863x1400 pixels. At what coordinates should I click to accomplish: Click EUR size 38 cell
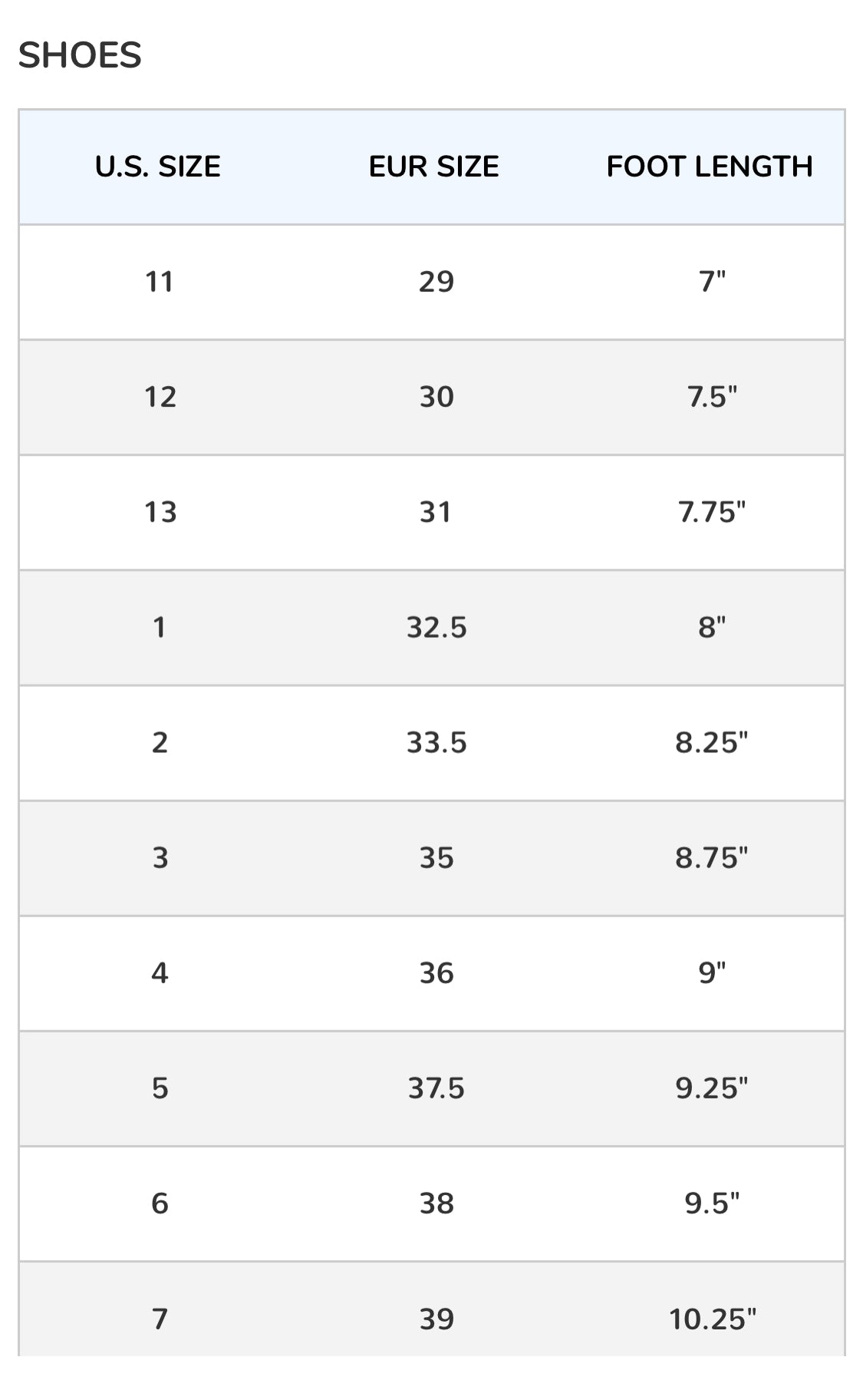[434, 1203]
